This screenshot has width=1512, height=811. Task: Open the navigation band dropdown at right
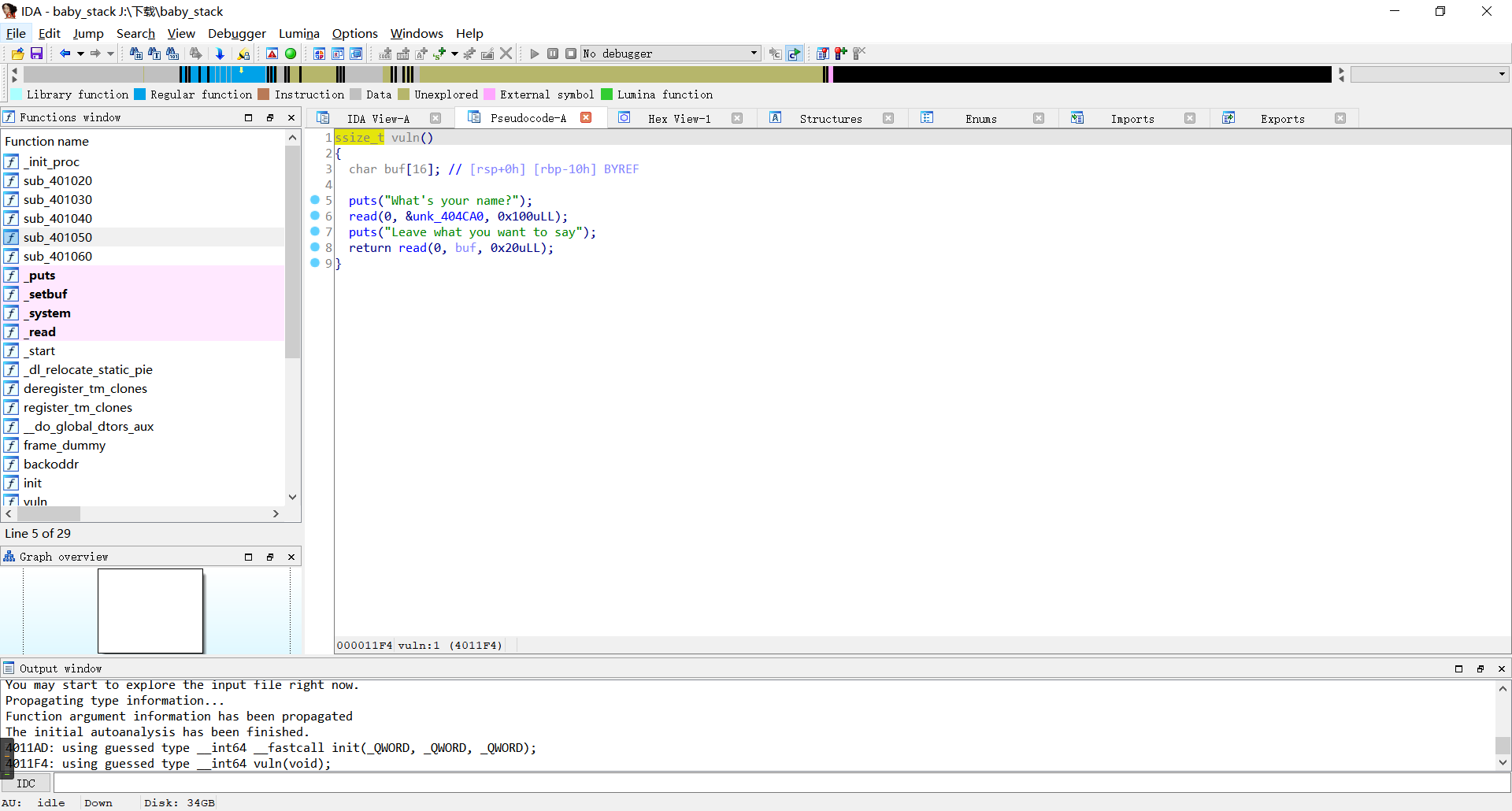(1502, 74)
